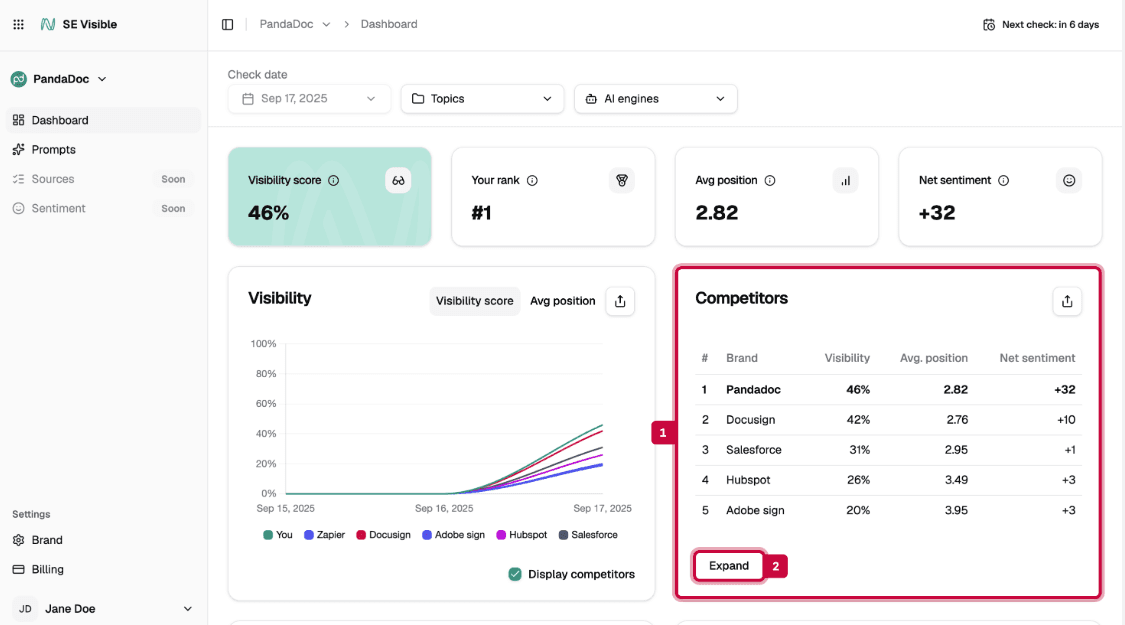Toggle the sidebar panel icon
This screenshot has width=1125, height=625.
point(227,24)
